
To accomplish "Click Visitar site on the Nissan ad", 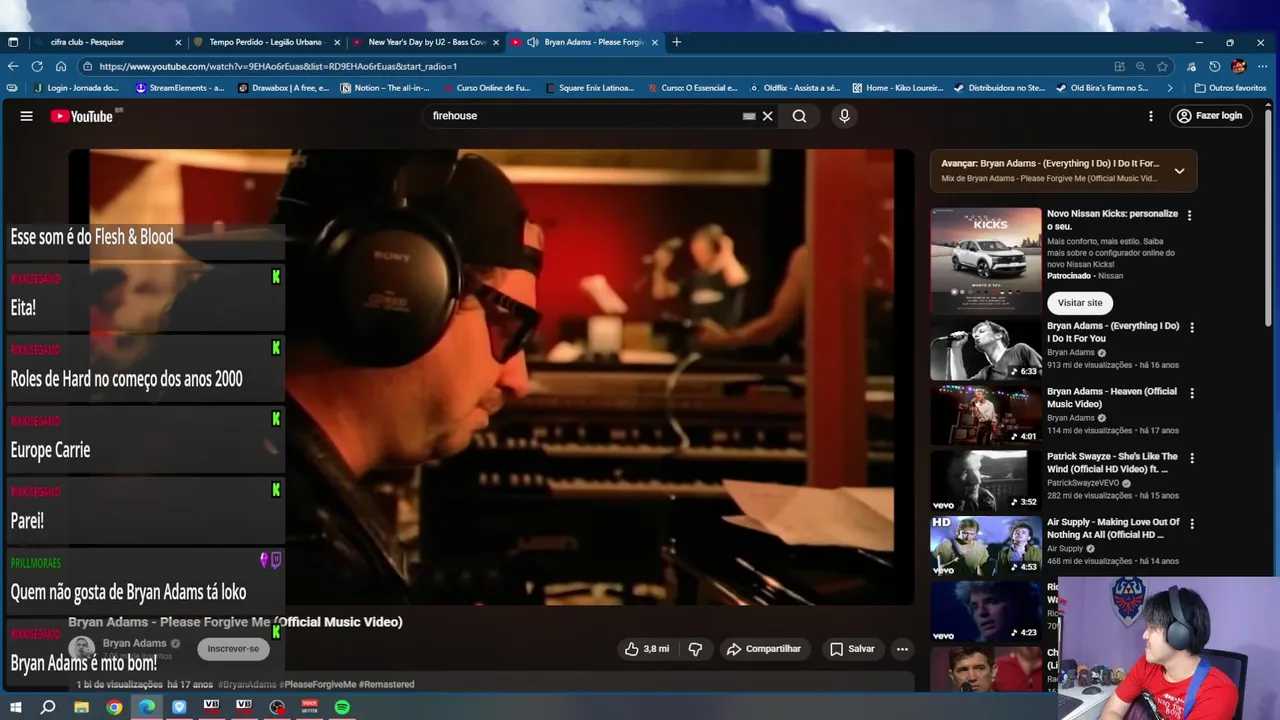I will pyautogui.click(x=1080, y=303).
